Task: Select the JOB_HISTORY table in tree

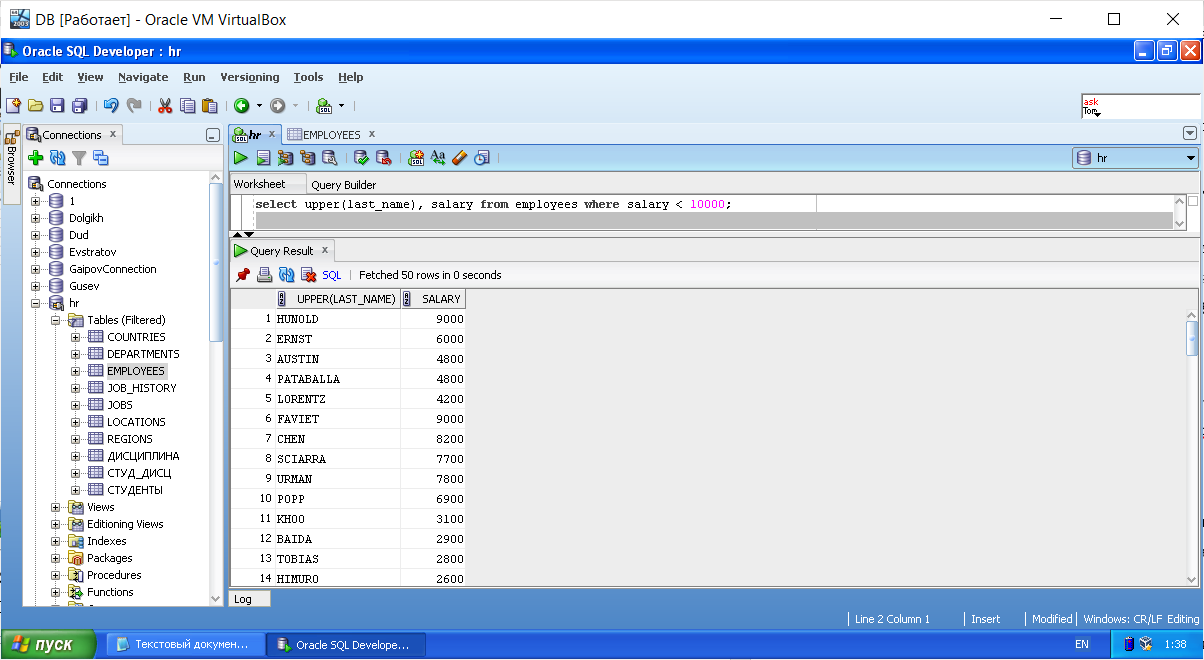Action: (x=142, y=388)
